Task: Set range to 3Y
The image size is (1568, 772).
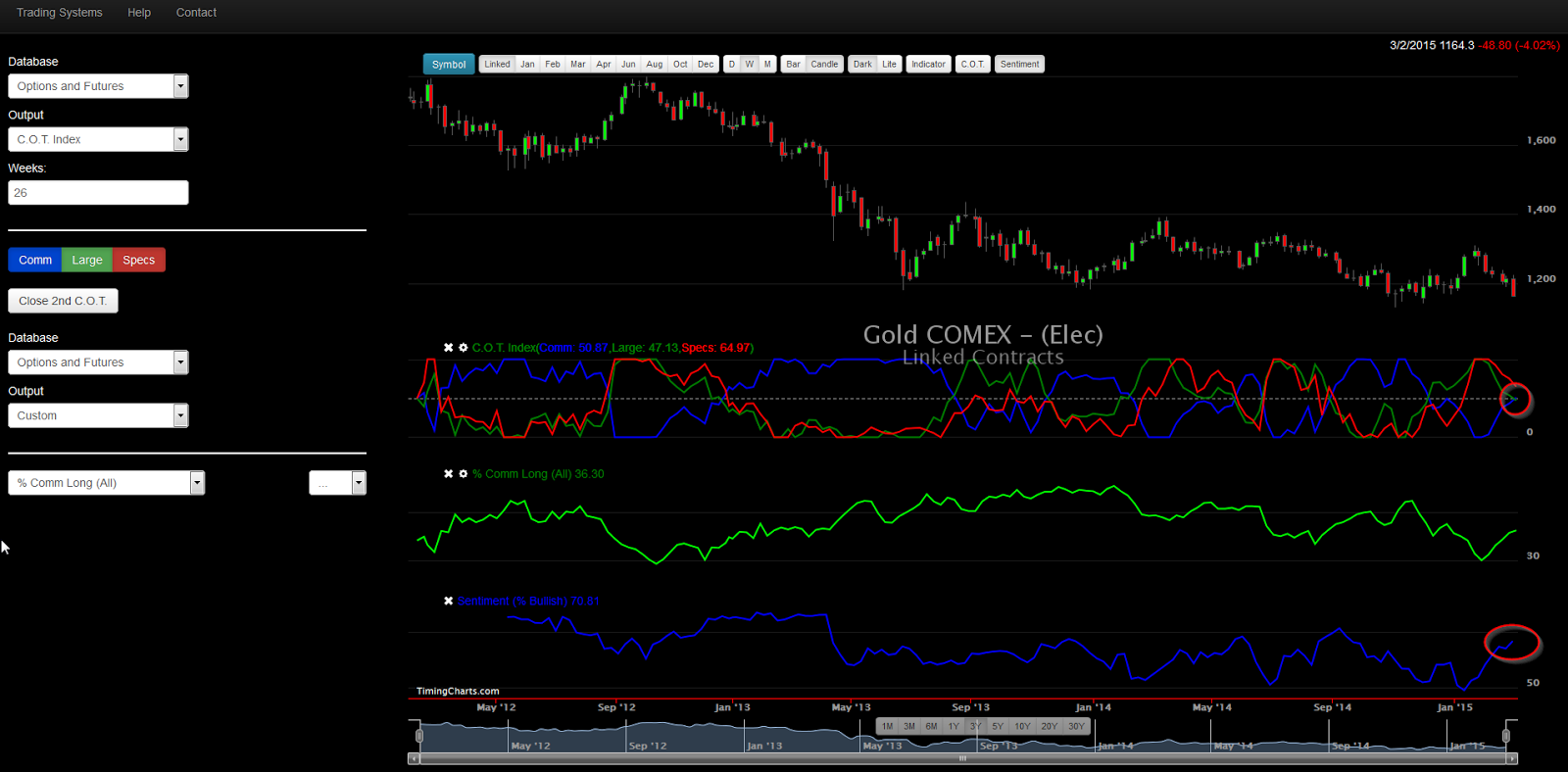Action: (975, 726)
